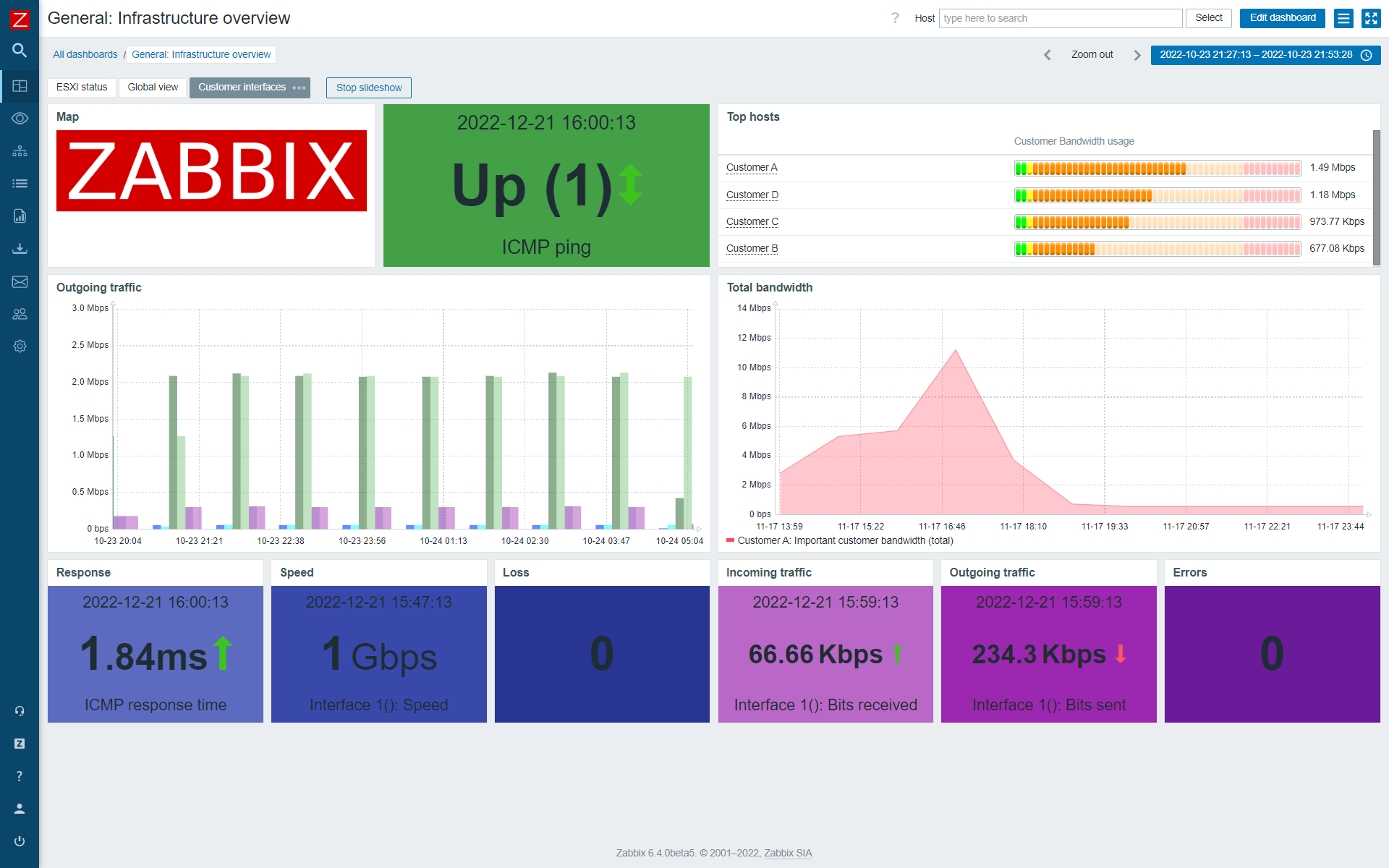Screen dimensions: 1389x868
Task: Open the Customer interfaces tab options menu
Action: 298,88
